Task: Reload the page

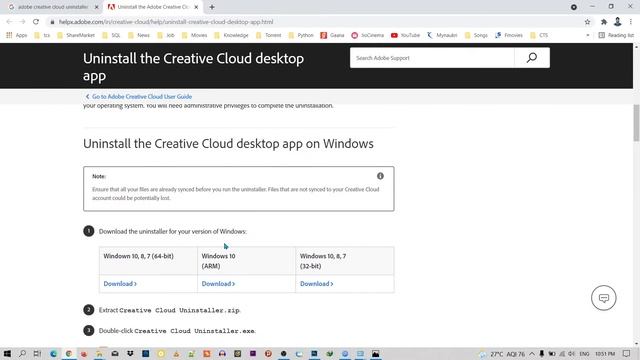Action: 36,22
